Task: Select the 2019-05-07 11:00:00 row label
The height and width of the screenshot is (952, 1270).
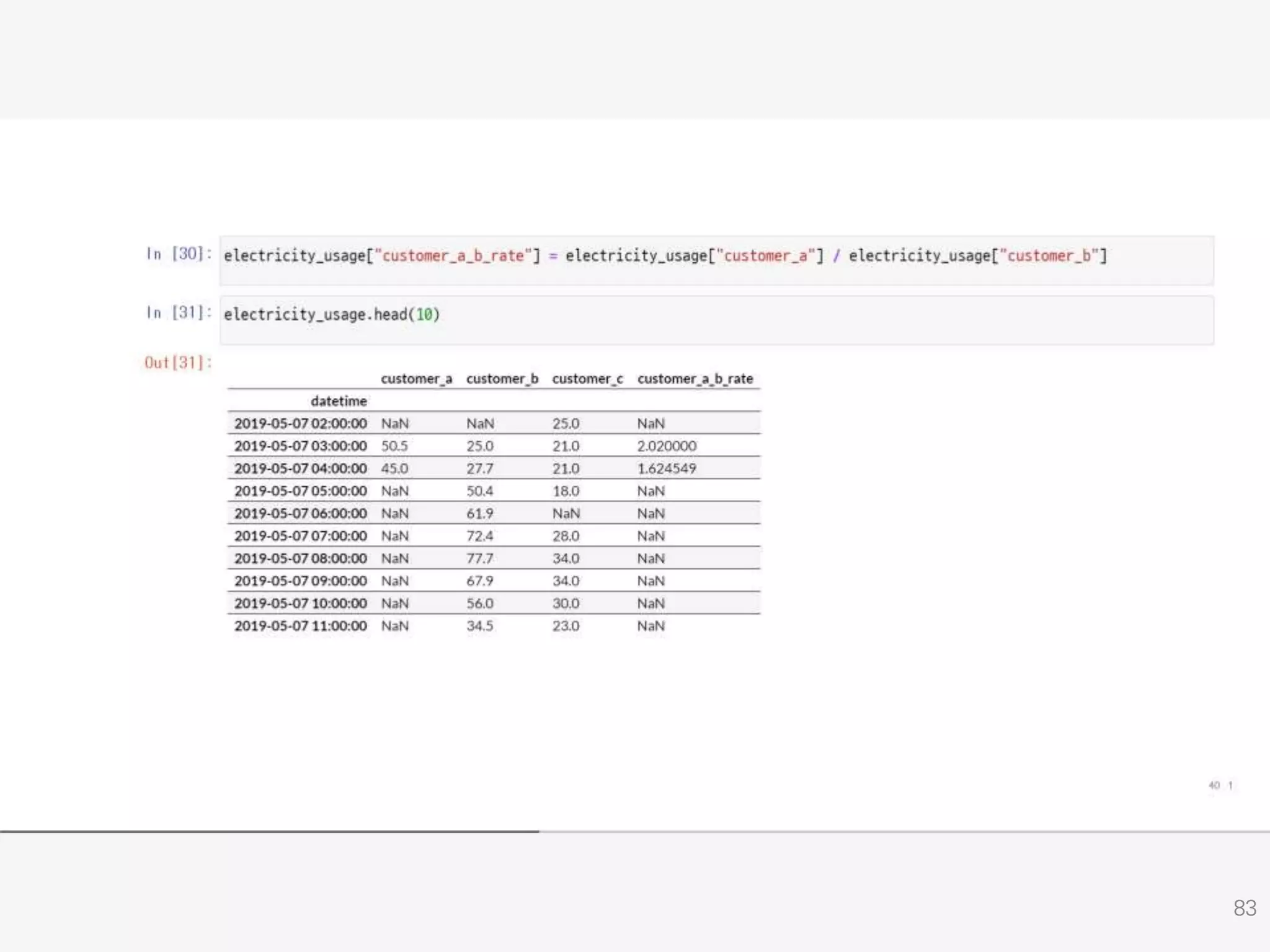Action: tap(300, 626)
